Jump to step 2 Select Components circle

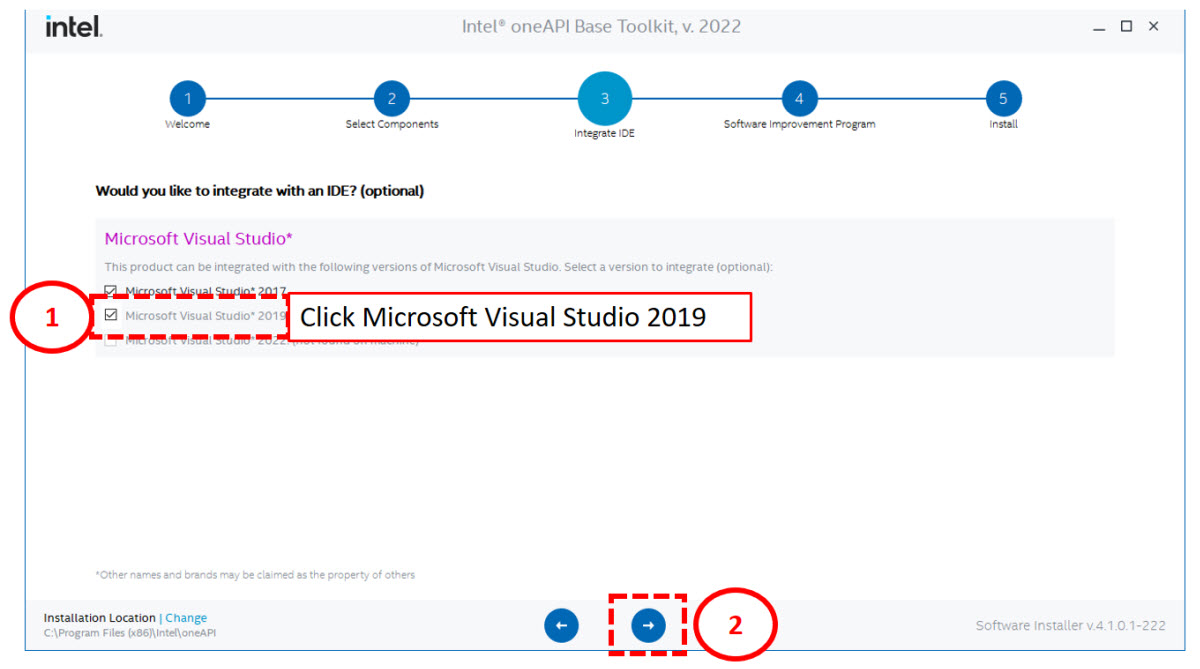392,98
